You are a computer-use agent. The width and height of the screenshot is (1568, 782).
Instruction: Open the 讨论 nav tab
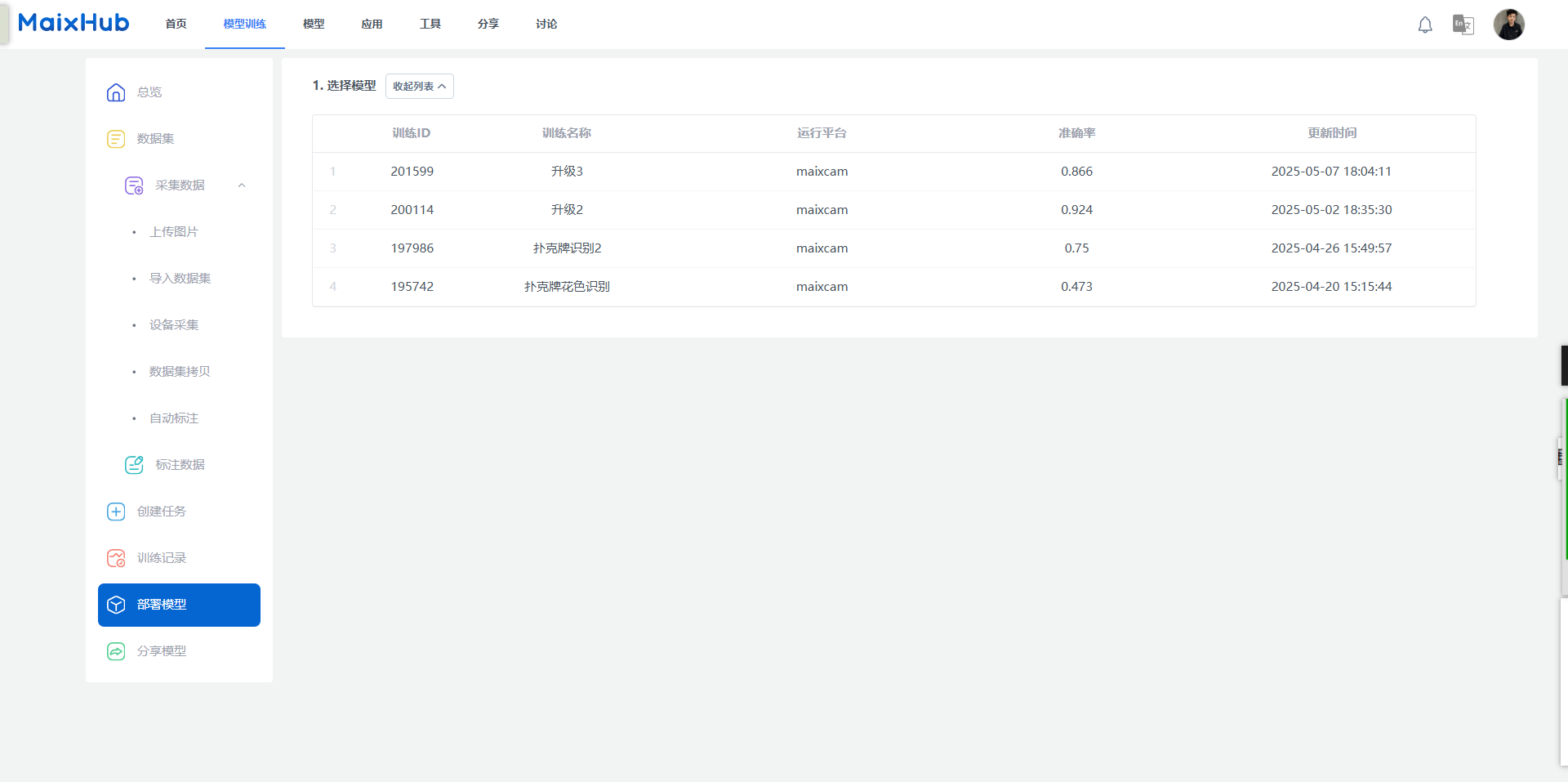(x=546, y=24)
